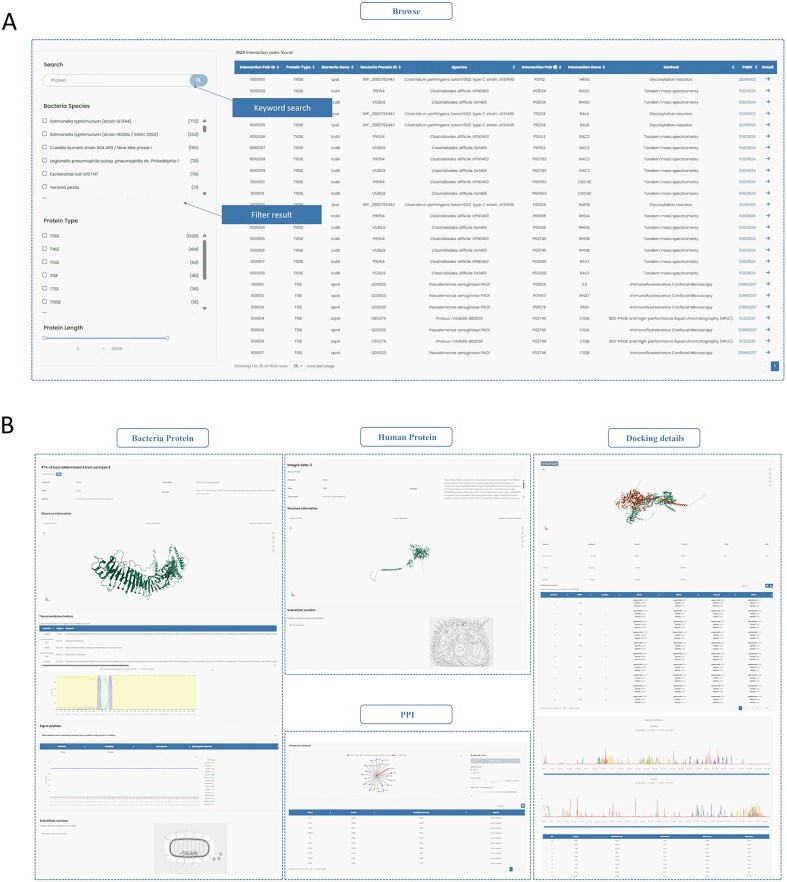787x882 pixels.
Task: Click Bacteria Species list scroll-up arrow
Action: click(x=204, y=121)
